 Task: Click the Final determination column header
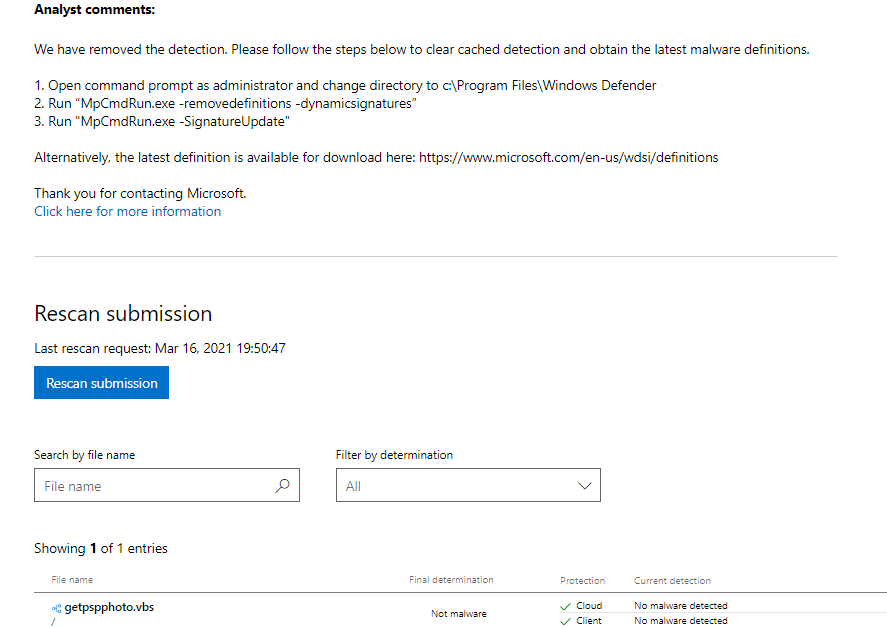pos(451,580)
